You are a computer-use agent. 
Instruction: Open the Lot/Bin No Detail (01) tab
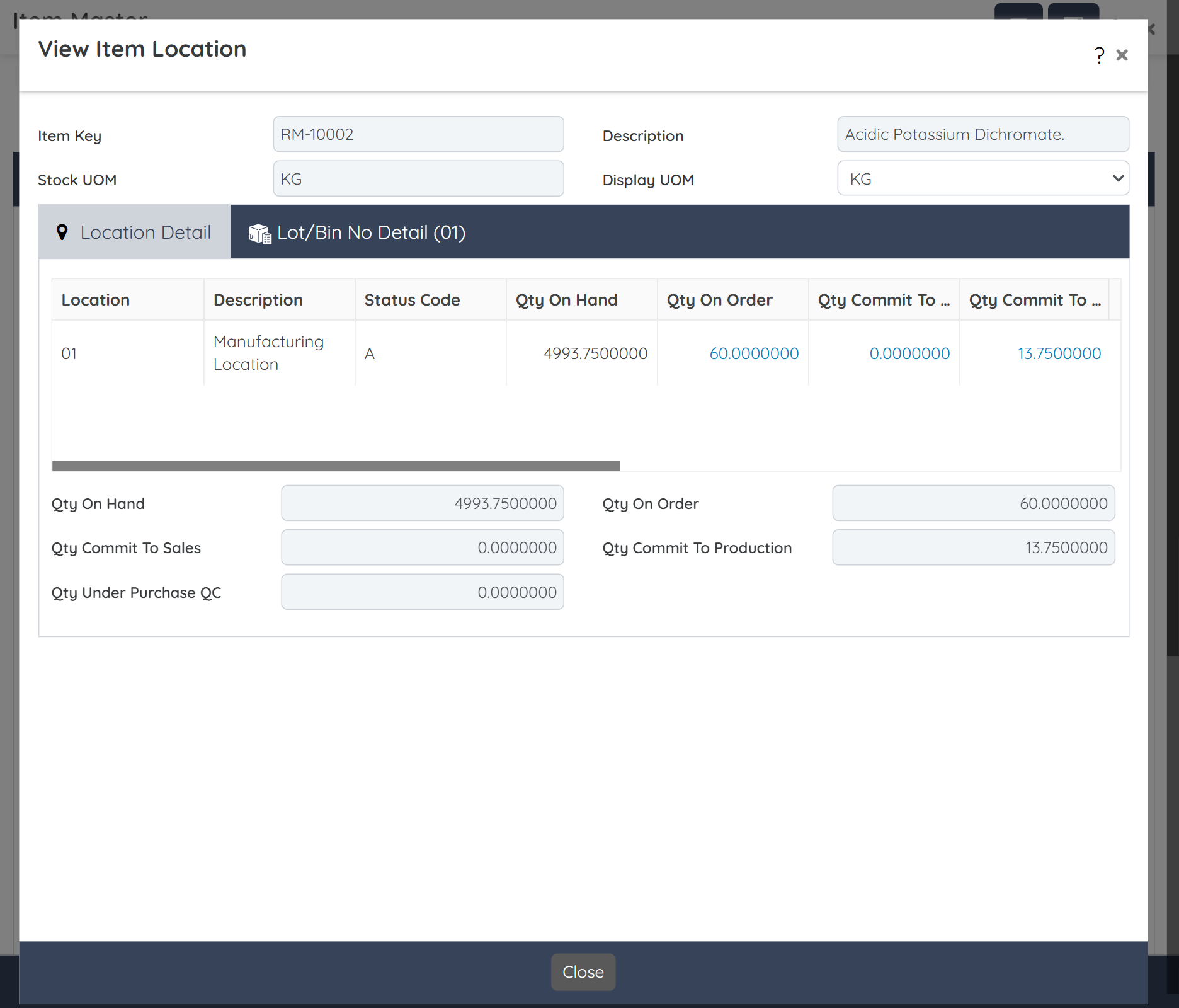[x=371, y=232]
